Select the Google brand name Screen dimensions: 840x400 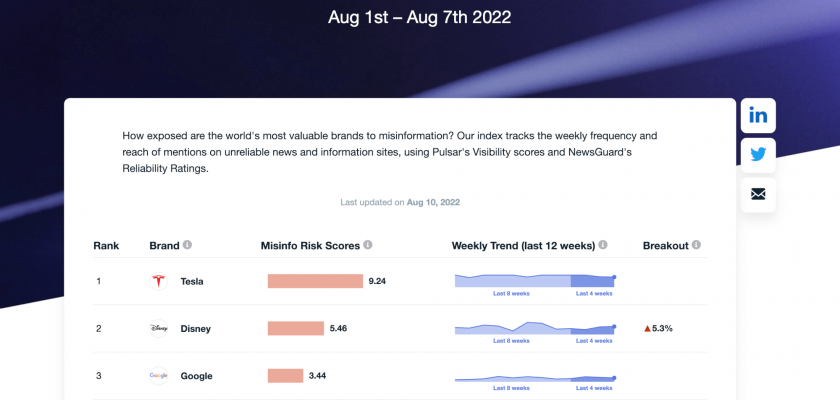click(x=196, y=376)
